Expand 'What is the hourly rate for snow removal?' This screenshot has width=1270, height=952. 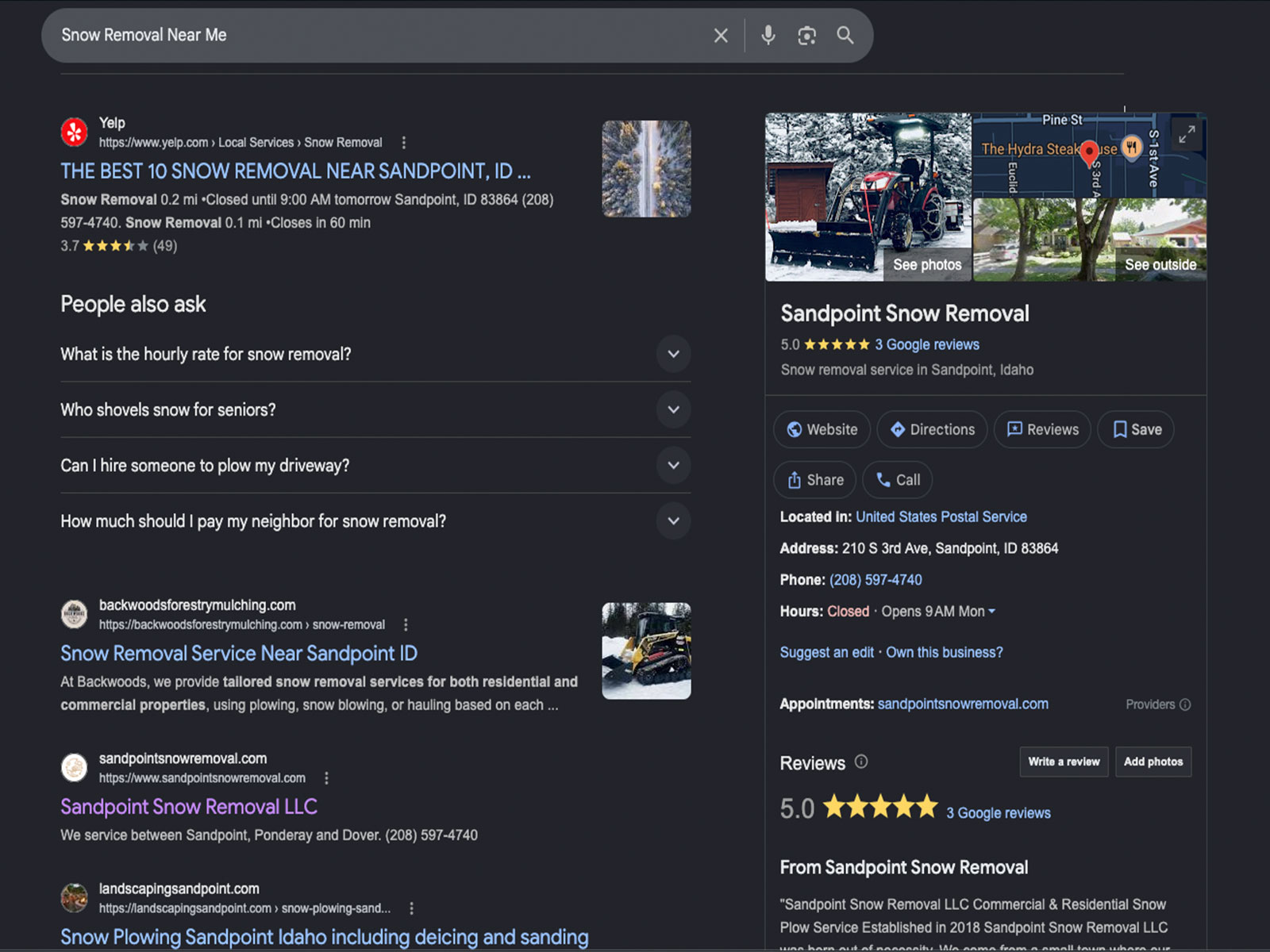[375, 354]
